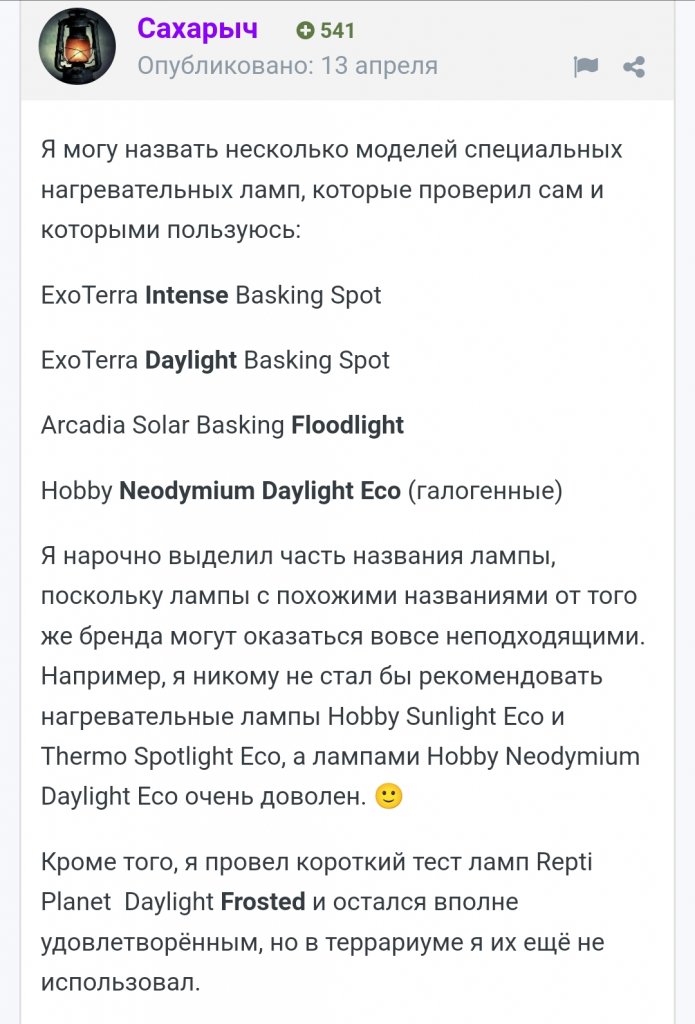Open the share post icon
695x1024 pixels.
pos(634,67)
